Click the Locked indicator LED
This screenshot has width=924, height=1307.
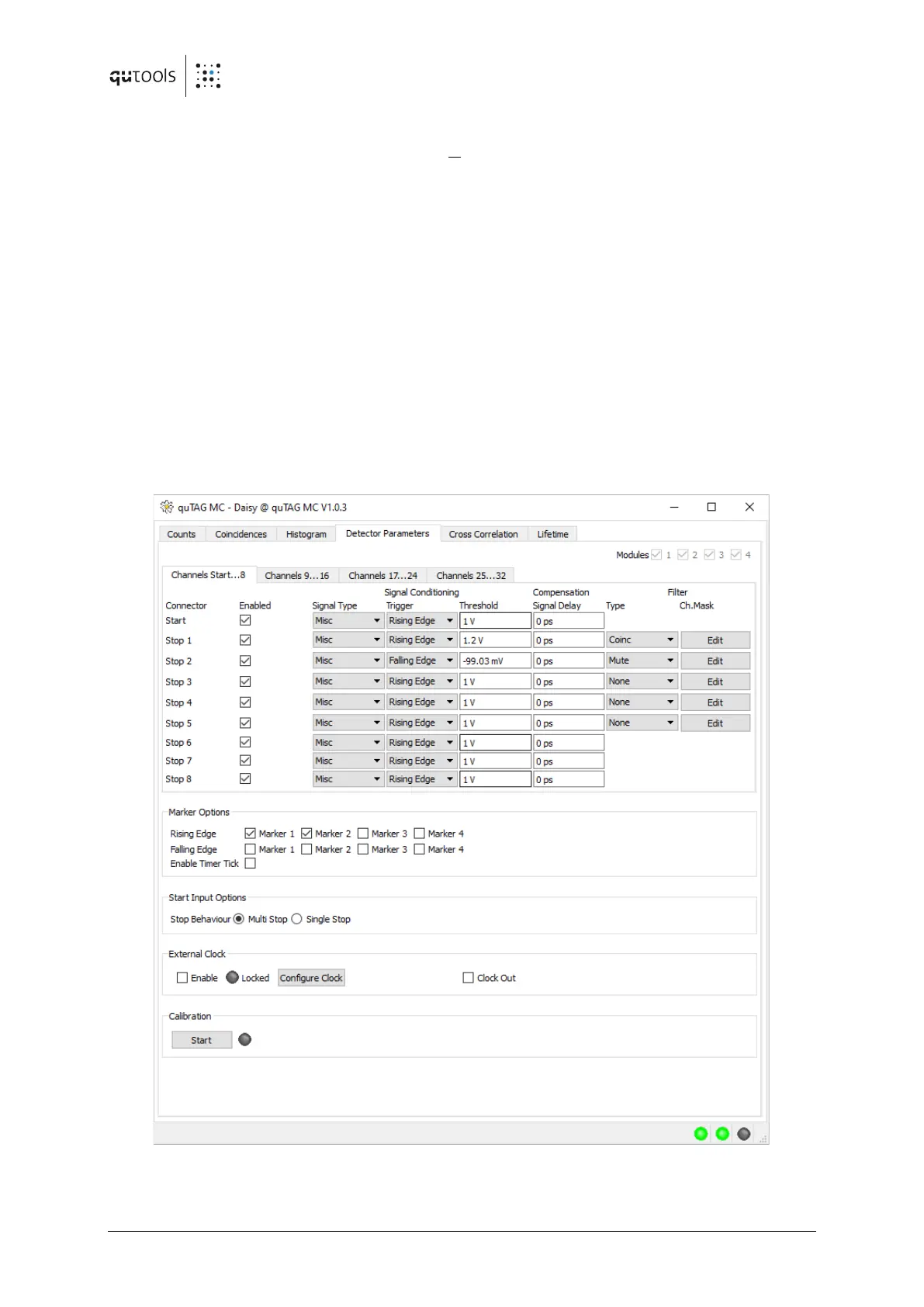click(232, 977)
